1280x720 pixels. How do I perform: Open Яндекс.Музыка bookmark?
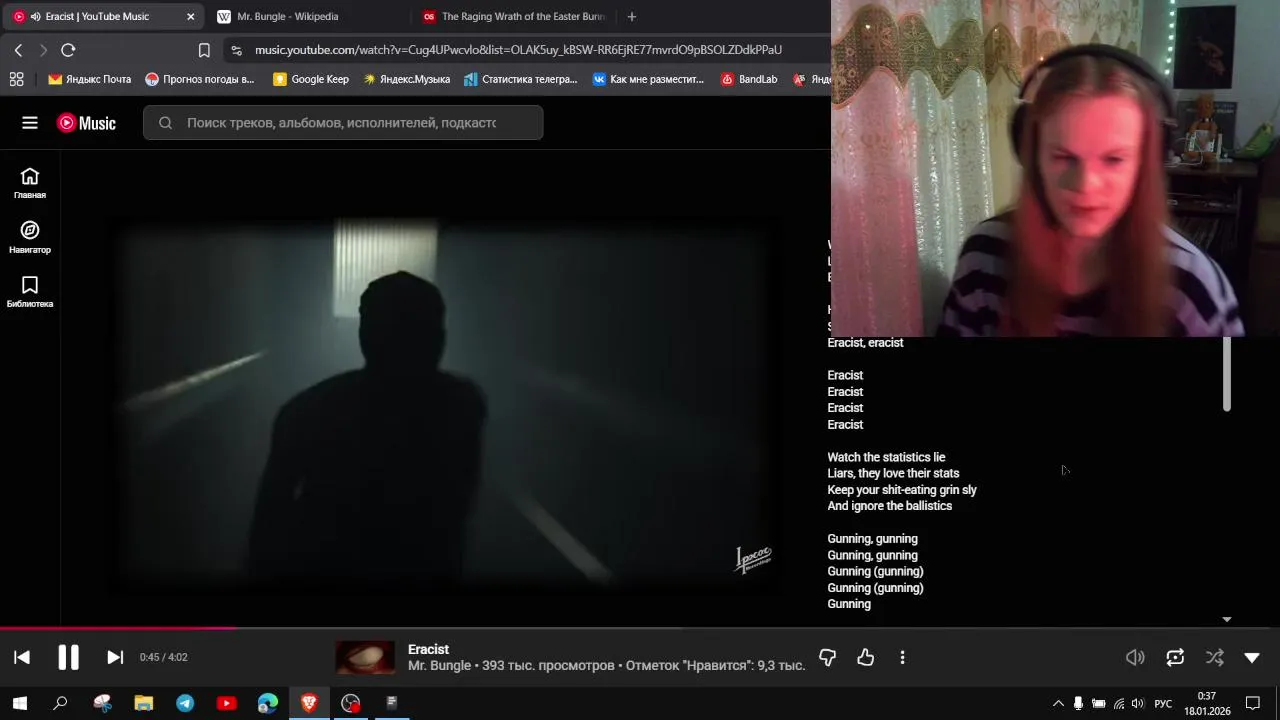(406, 79)
